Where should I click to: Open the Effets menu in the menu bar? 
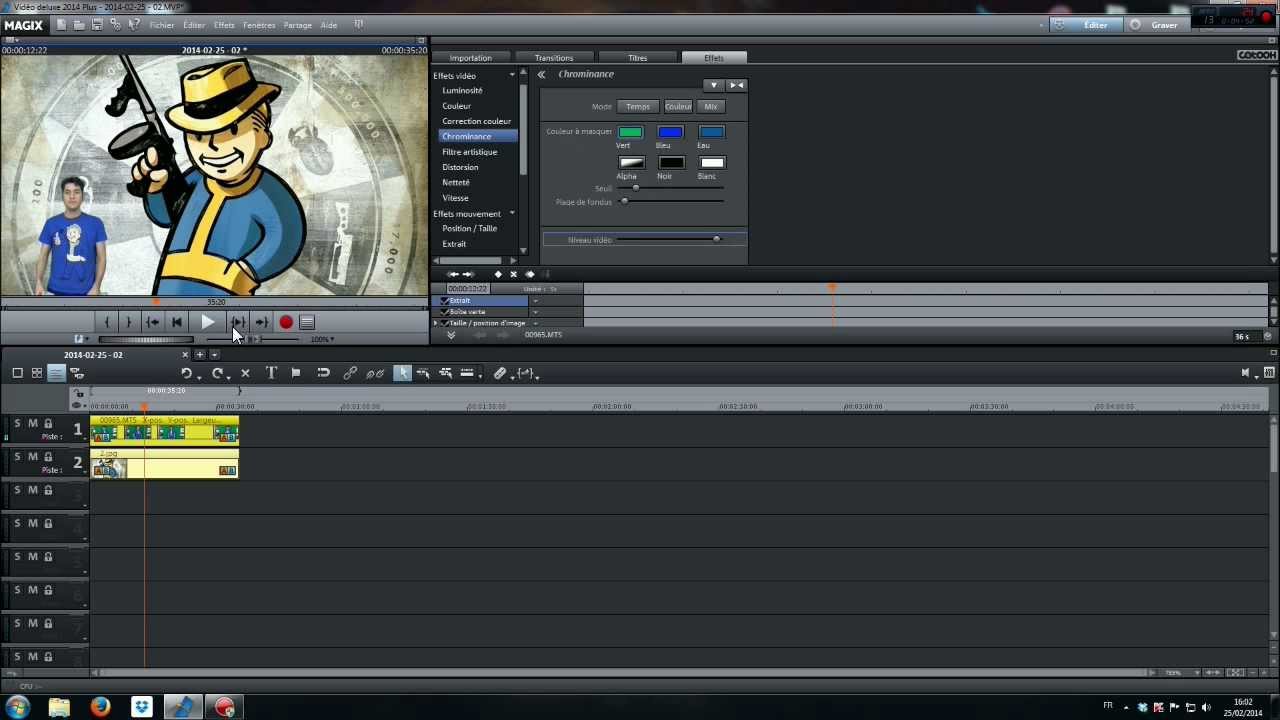[224, 25]
